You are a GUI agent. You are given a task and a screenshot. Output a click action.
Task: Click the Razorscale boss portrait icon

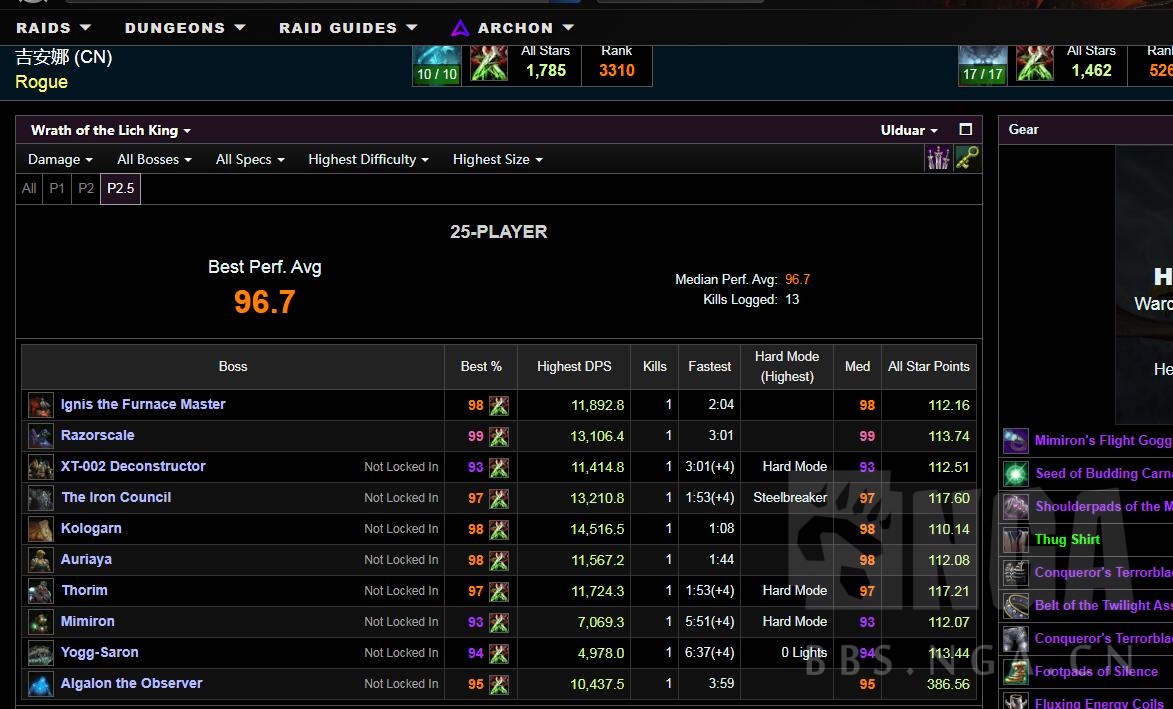(40, 436)
